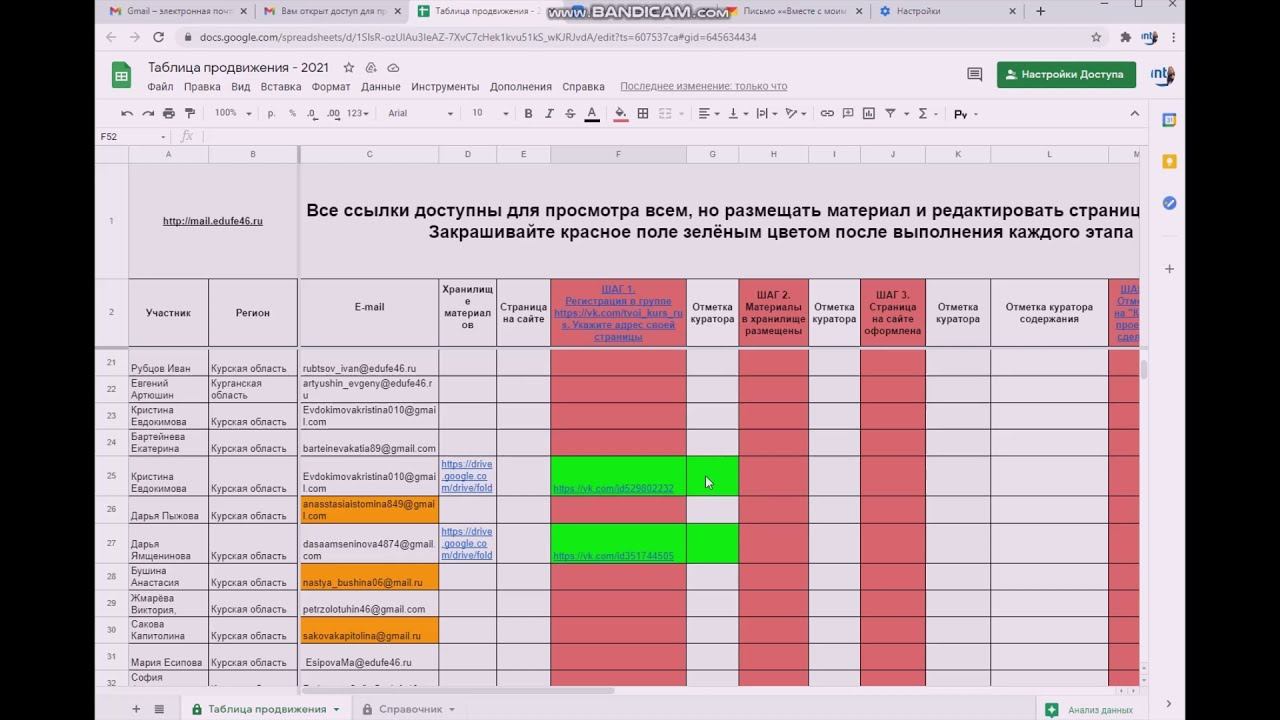Screen dimensions: 1280x720
Task: Open the http://mail.edufe46.ru link
Action: pyautogui.click(x=213, y=221)
